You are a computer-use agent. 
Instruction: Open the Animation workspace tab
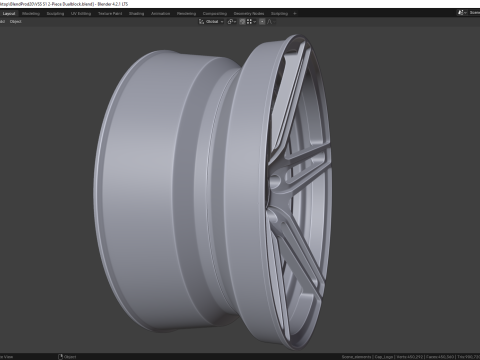click(161, 14)
